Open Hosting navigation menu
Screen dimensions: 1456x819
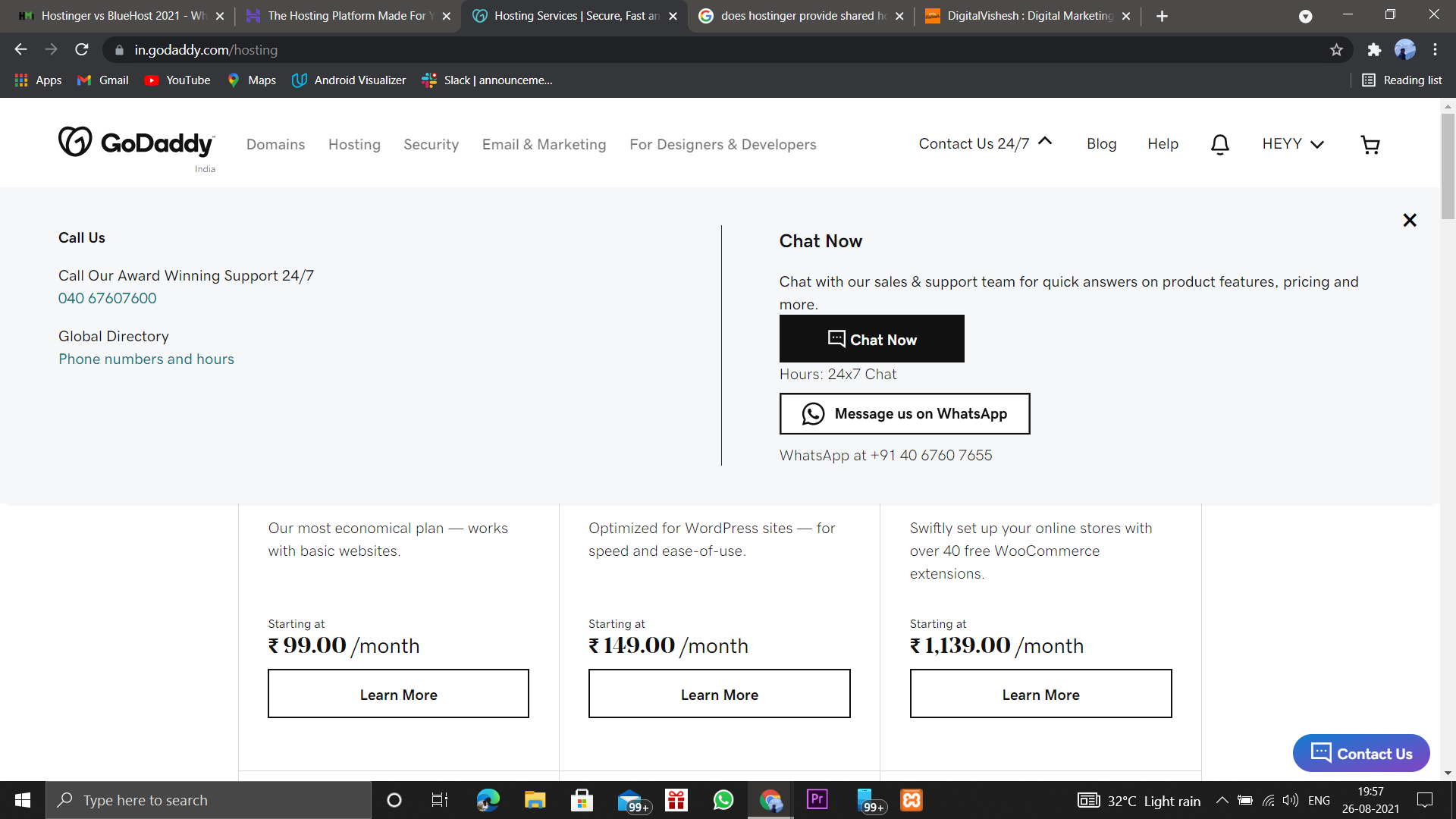pyautogui.click(x=354, y=144)
